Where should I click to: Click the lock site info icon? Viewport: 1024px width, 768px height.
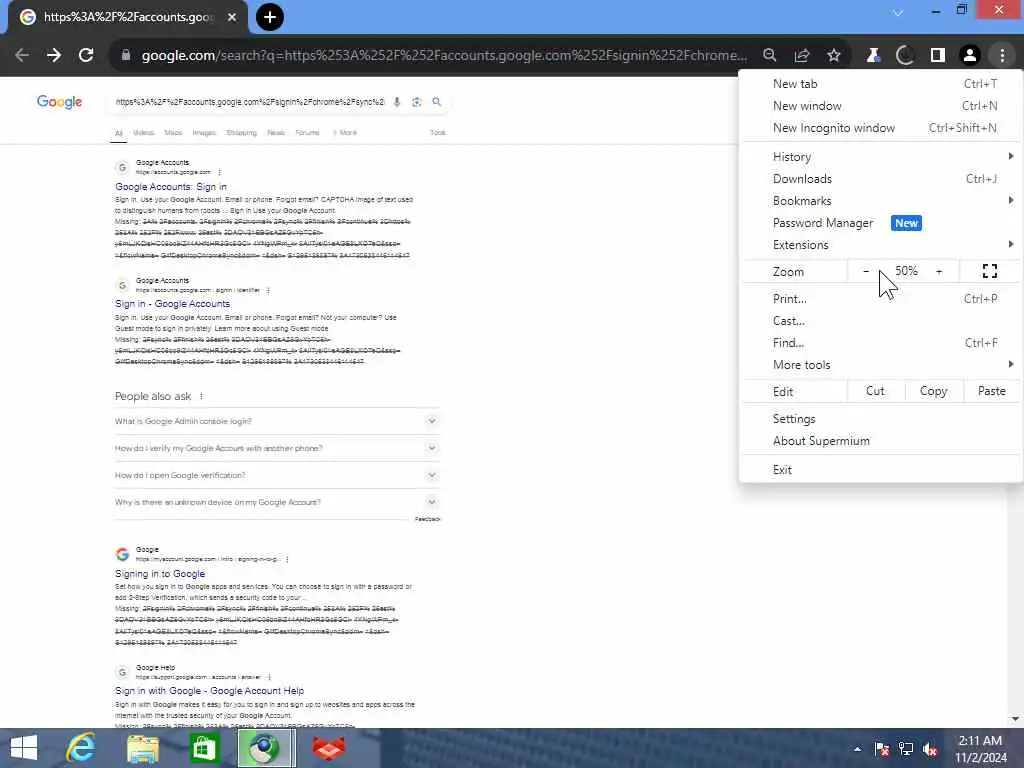coord(125,56)
